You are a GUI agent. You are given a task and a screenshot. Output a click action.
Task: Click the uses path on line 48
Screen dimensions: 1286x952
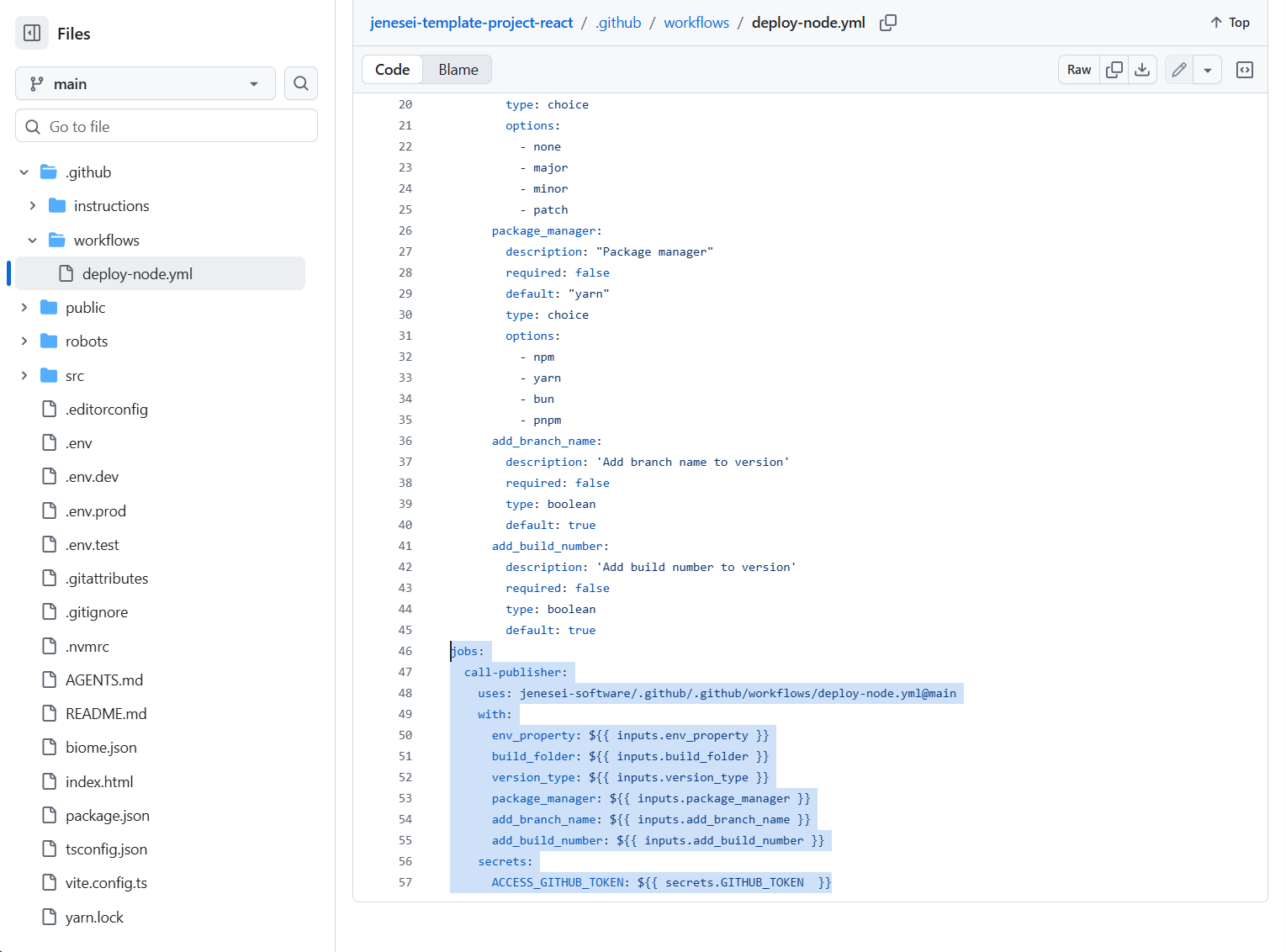click(738, 693)
